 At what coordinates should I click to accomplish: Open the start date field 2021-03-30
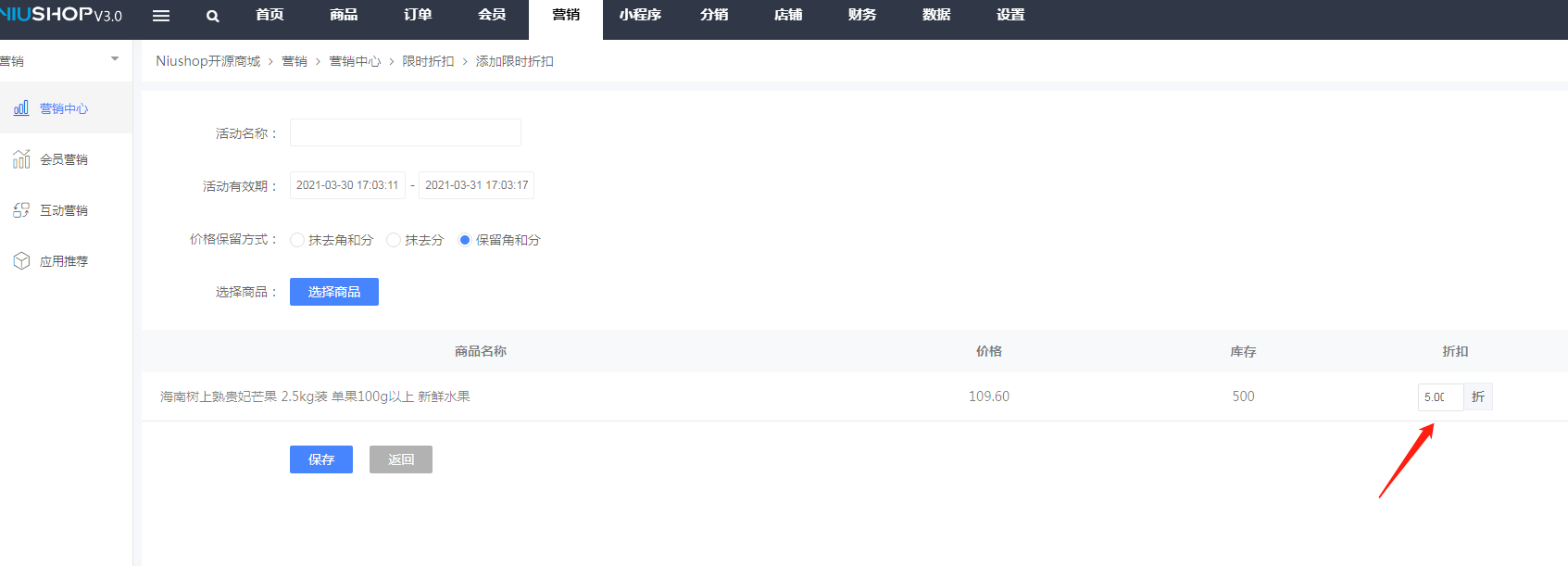[347, 185]
